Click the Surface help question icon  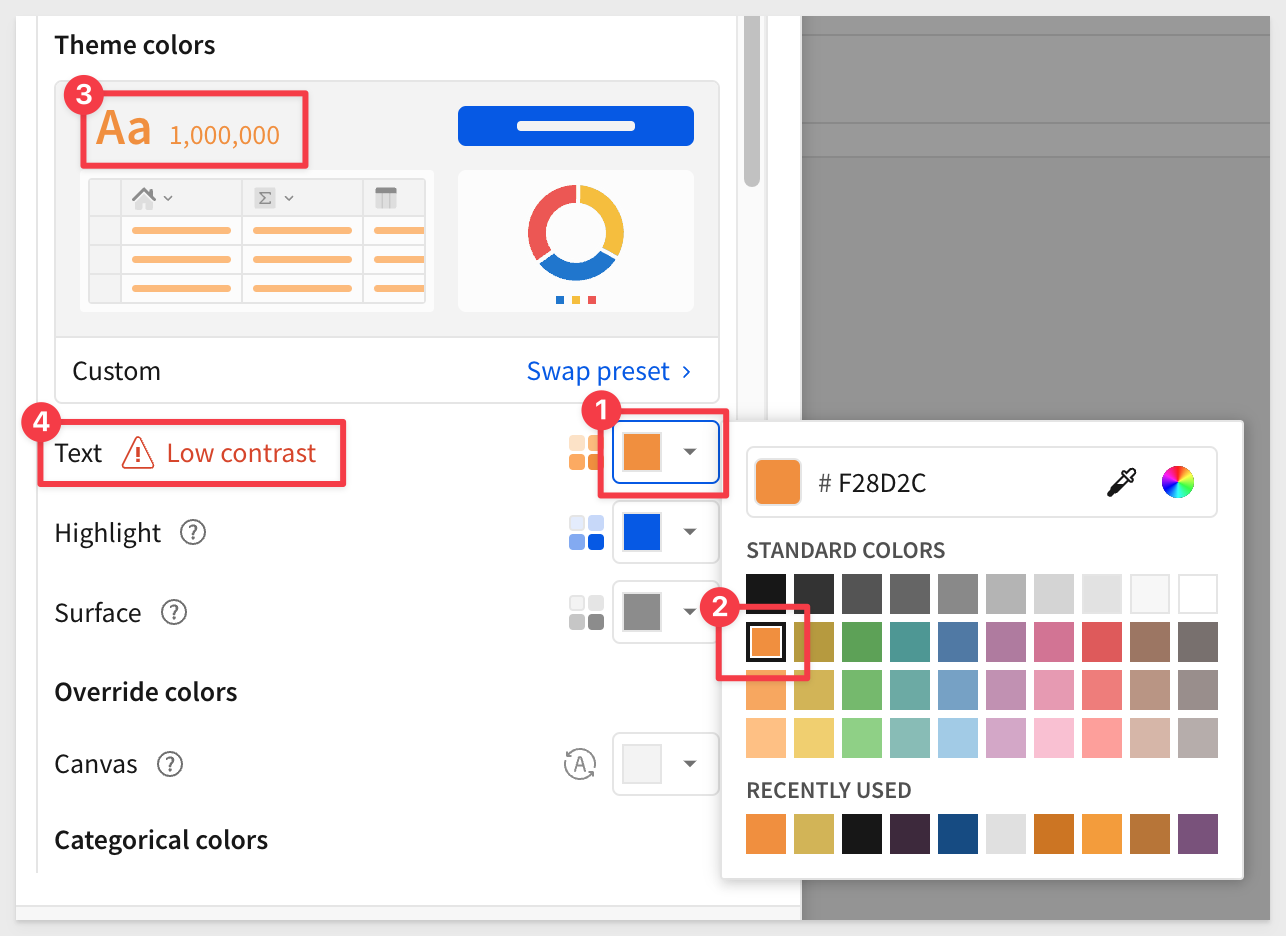(174, 613)
